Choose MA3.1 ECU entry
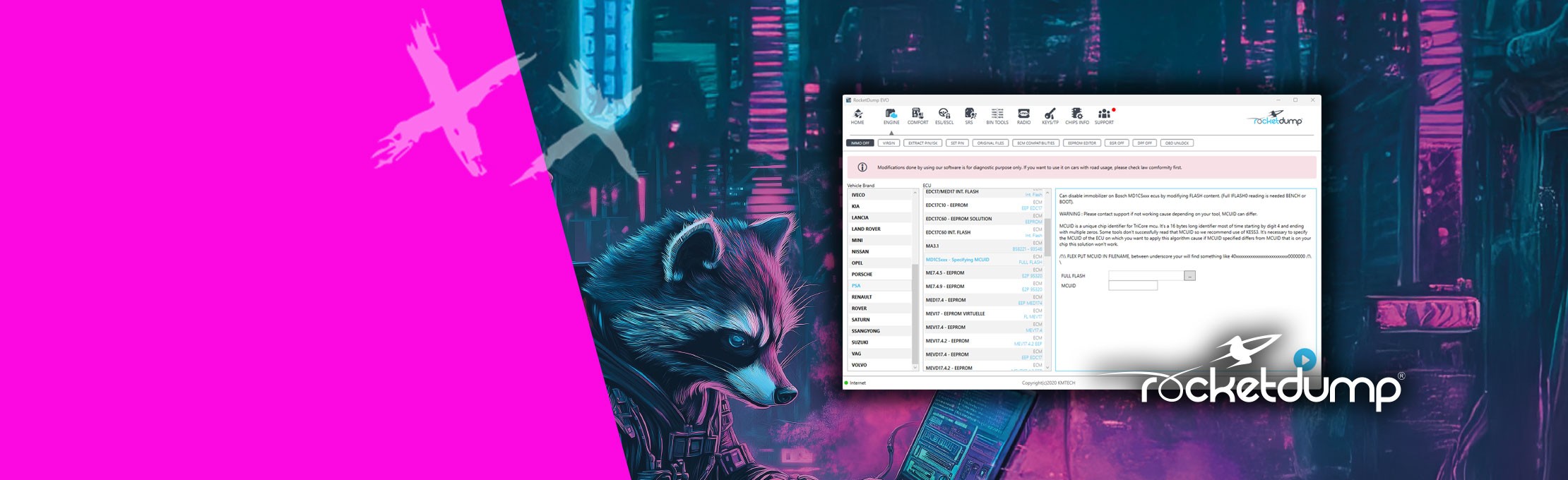This screenshot has height=480, width=1568. (984, 246)
